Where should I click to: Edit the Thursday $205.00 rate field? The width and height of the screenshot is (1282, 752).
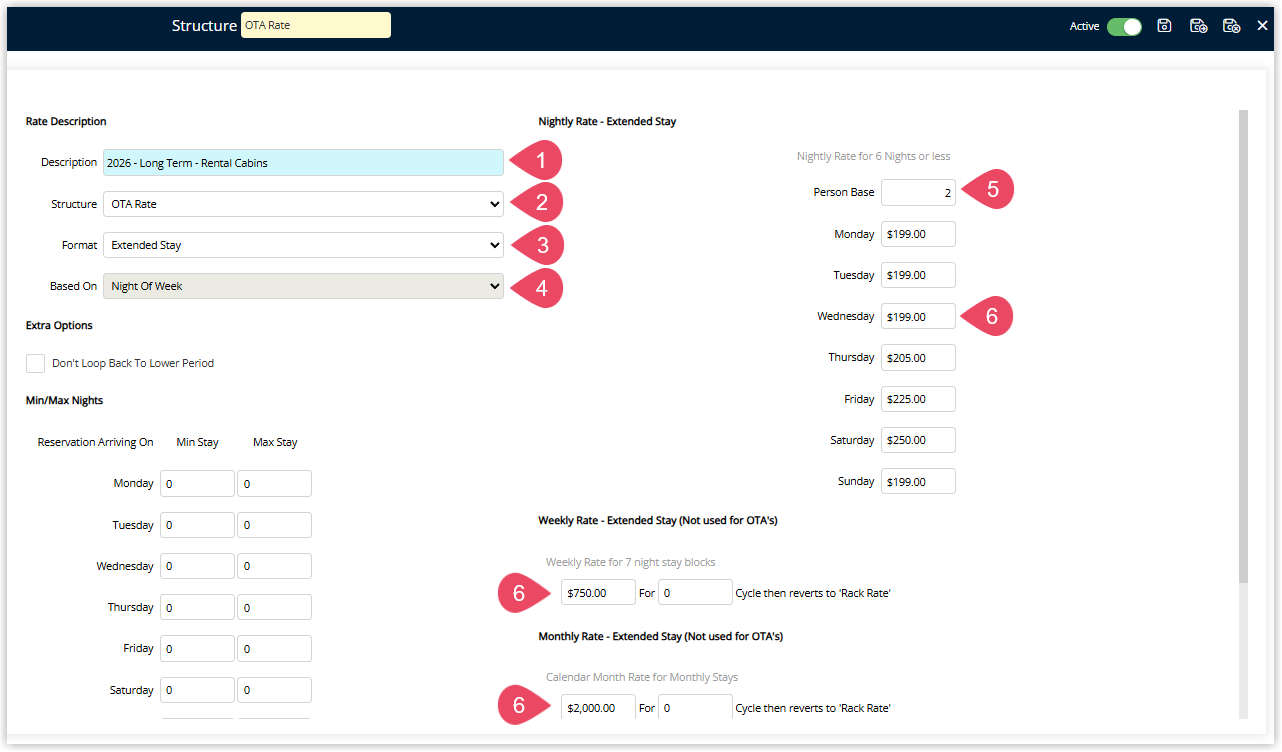[918, 358]
